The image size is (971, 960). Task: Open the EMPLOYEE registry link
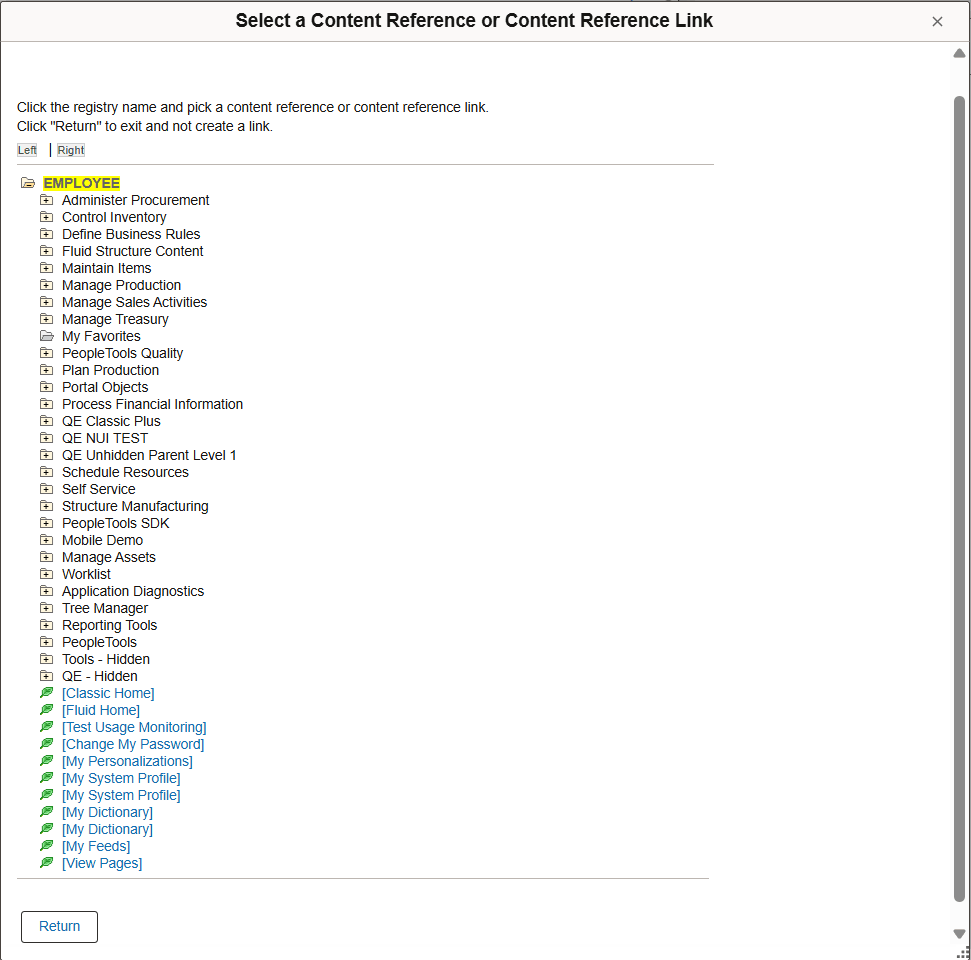[81, 183]
